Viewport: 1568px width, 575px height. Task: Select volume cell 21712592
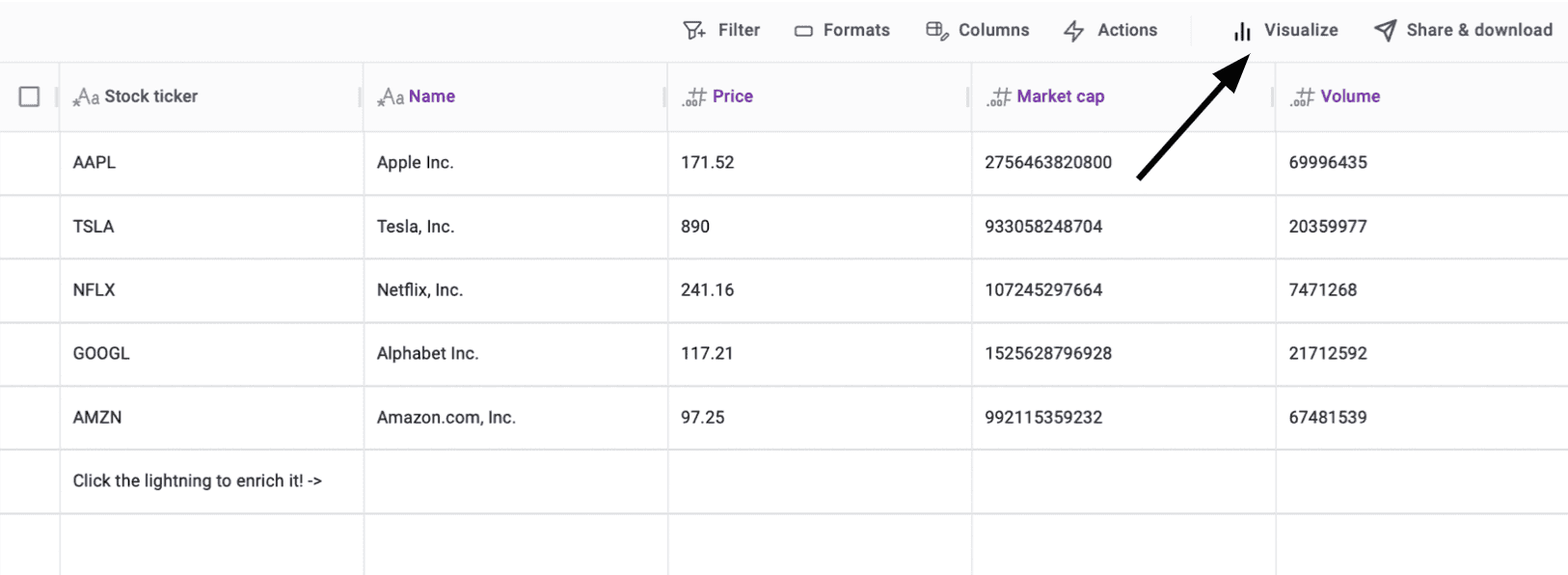pyautogui.click(x=1422, y=354)
